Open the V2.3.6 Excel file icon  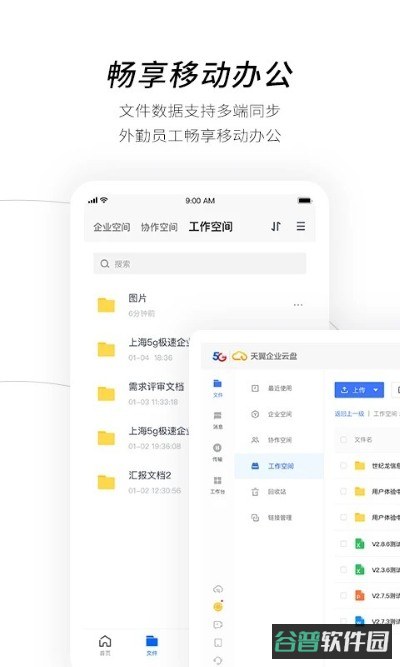[360, 569]
